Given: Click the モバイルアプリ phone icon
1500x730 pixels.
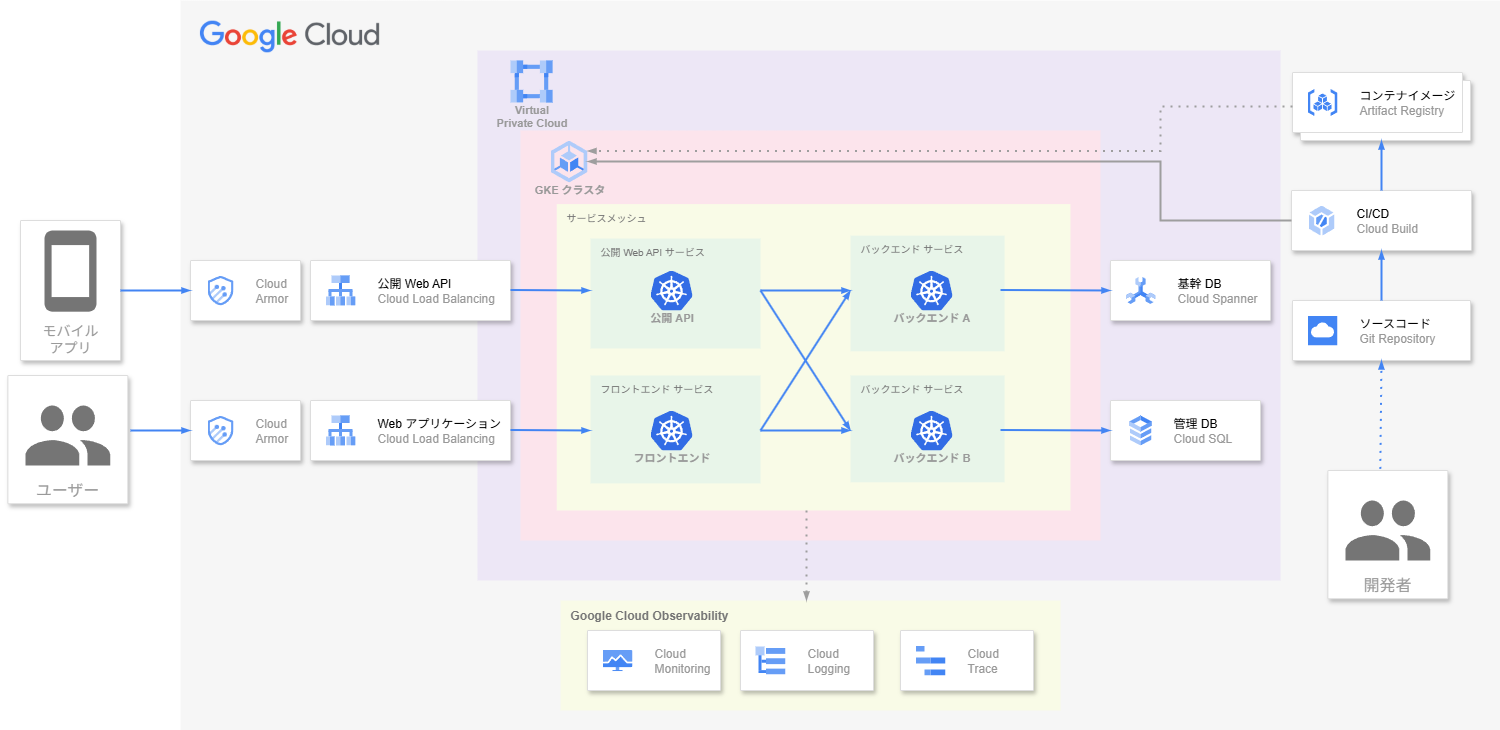Looking at the screenshot, I should (x=70, y=271).
